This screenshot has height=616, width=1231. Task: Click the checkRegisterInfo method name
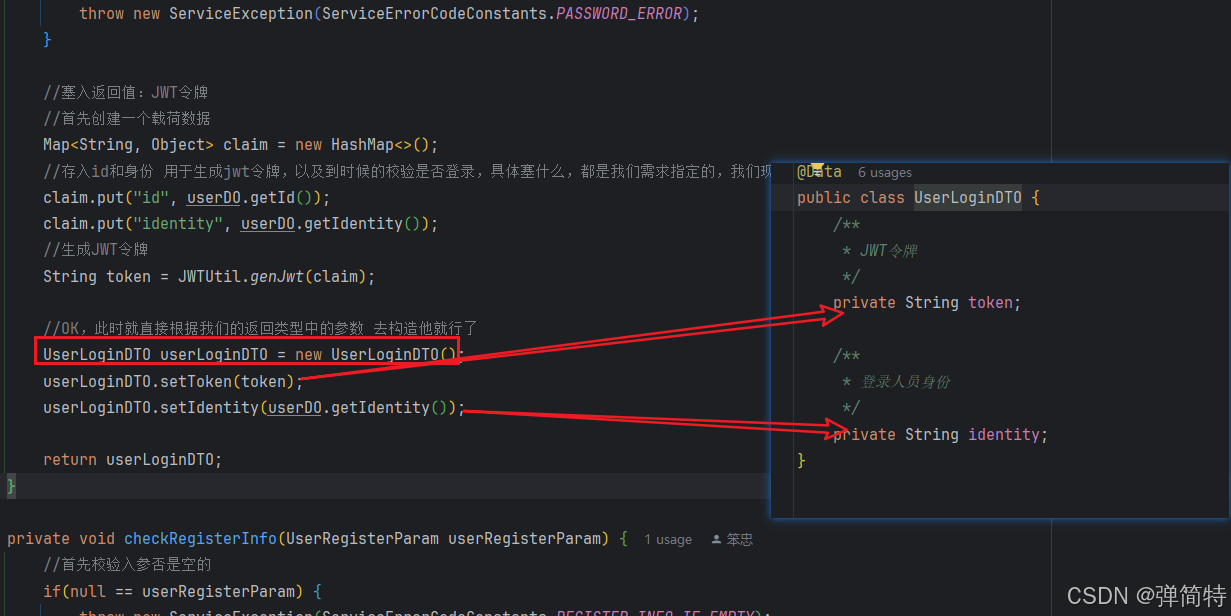[x=200, y=538]
